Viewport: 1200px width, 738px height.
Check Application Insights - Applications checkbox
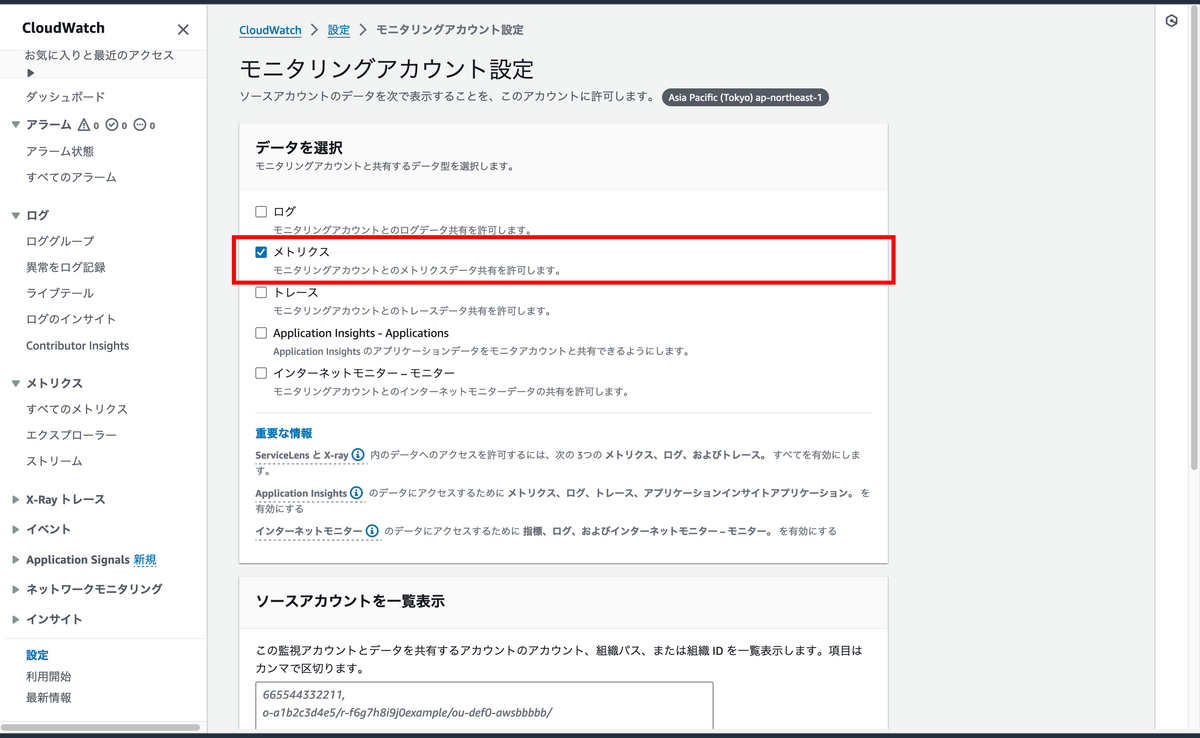(x=261, y=333)
